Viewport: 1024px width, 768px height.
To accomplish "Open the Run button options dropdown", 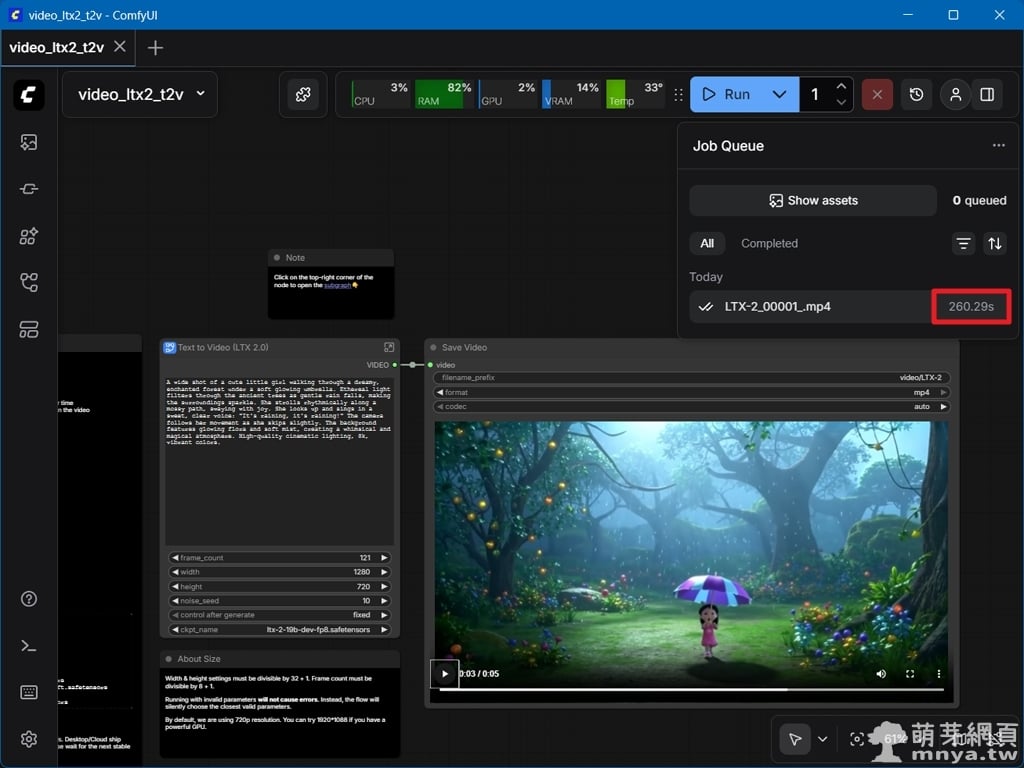I will click(779, 94).
